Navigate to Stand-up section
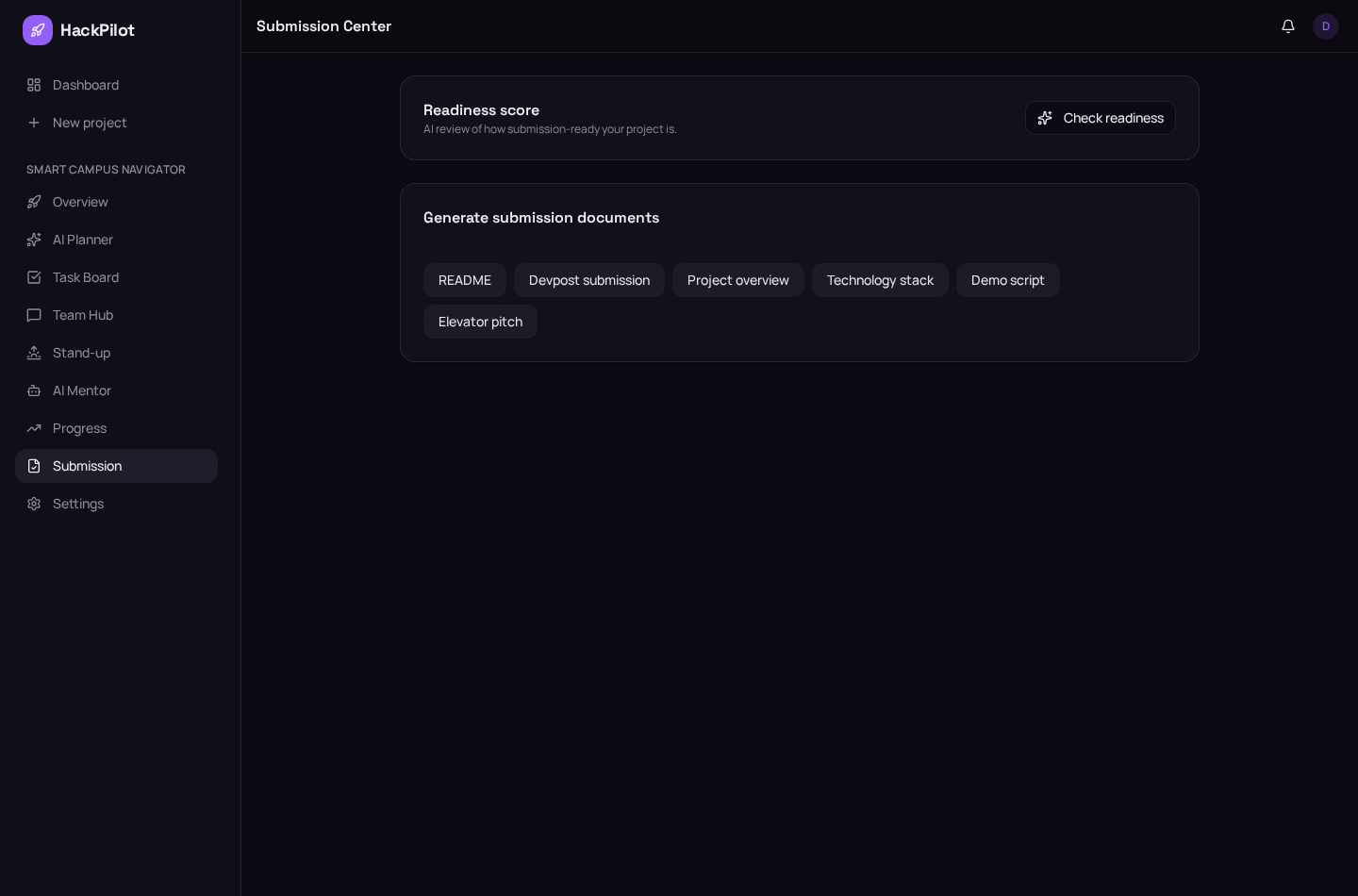This screenshot has height=896, width=1358. pos(116,353)
